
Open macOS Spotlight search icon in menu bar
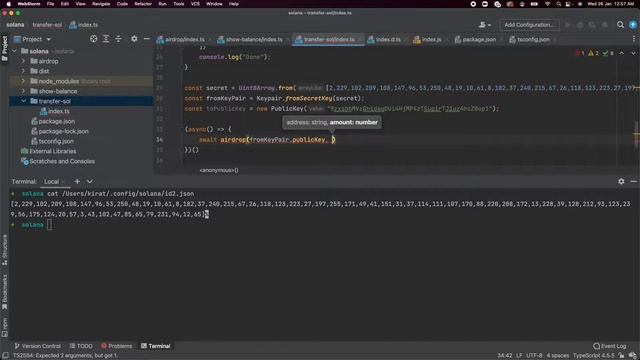pyautogui.click(x=558, y=4)
